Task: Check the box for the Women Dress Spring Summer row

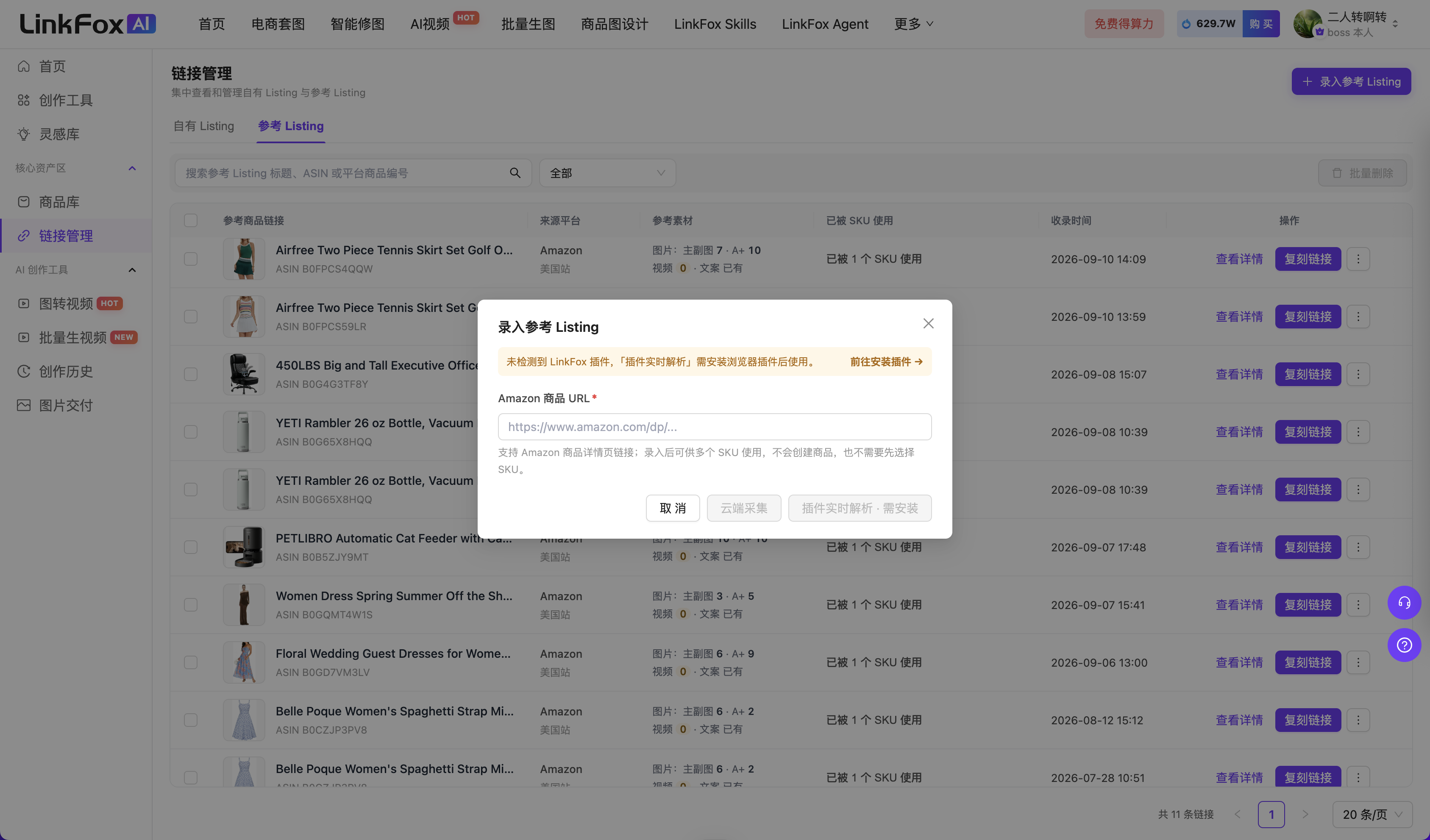Action: pyautogui.click(x=191, y=605)
